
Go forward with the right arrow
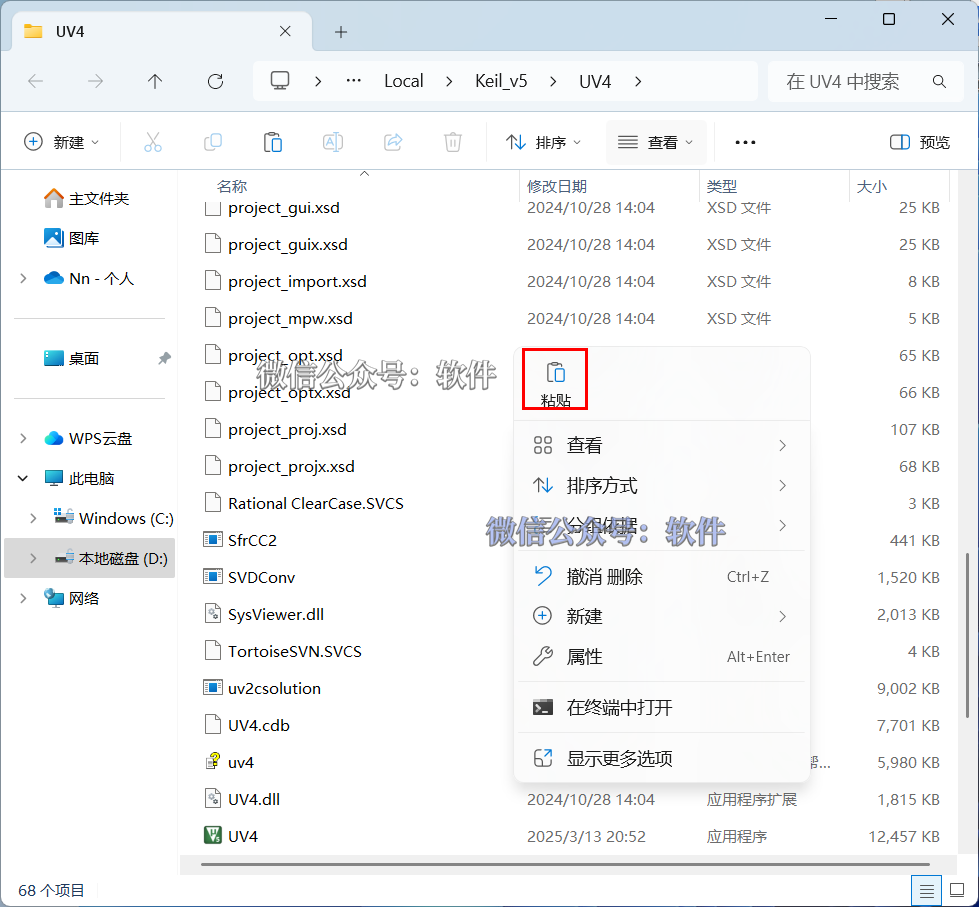95,81
